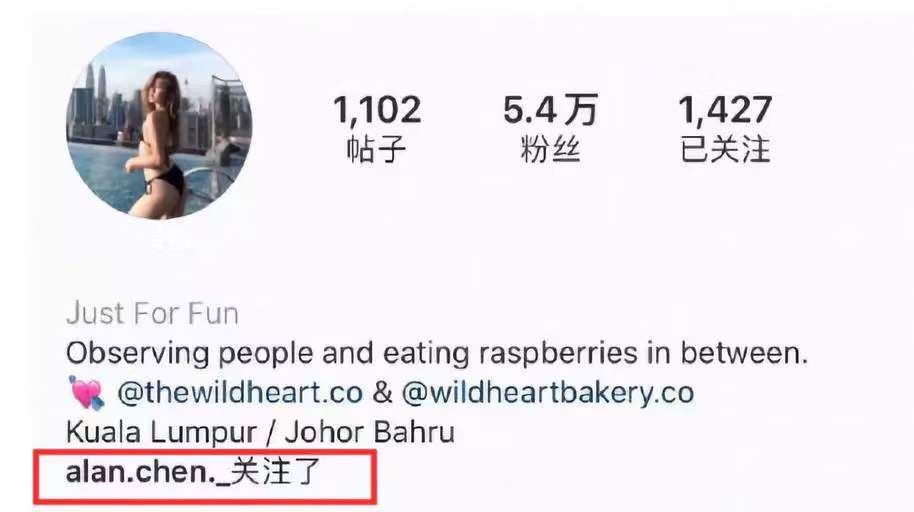Viewport: 914px width, 512px height.
Task: Click the heart with arrow emoji
Action: (86, 392)
